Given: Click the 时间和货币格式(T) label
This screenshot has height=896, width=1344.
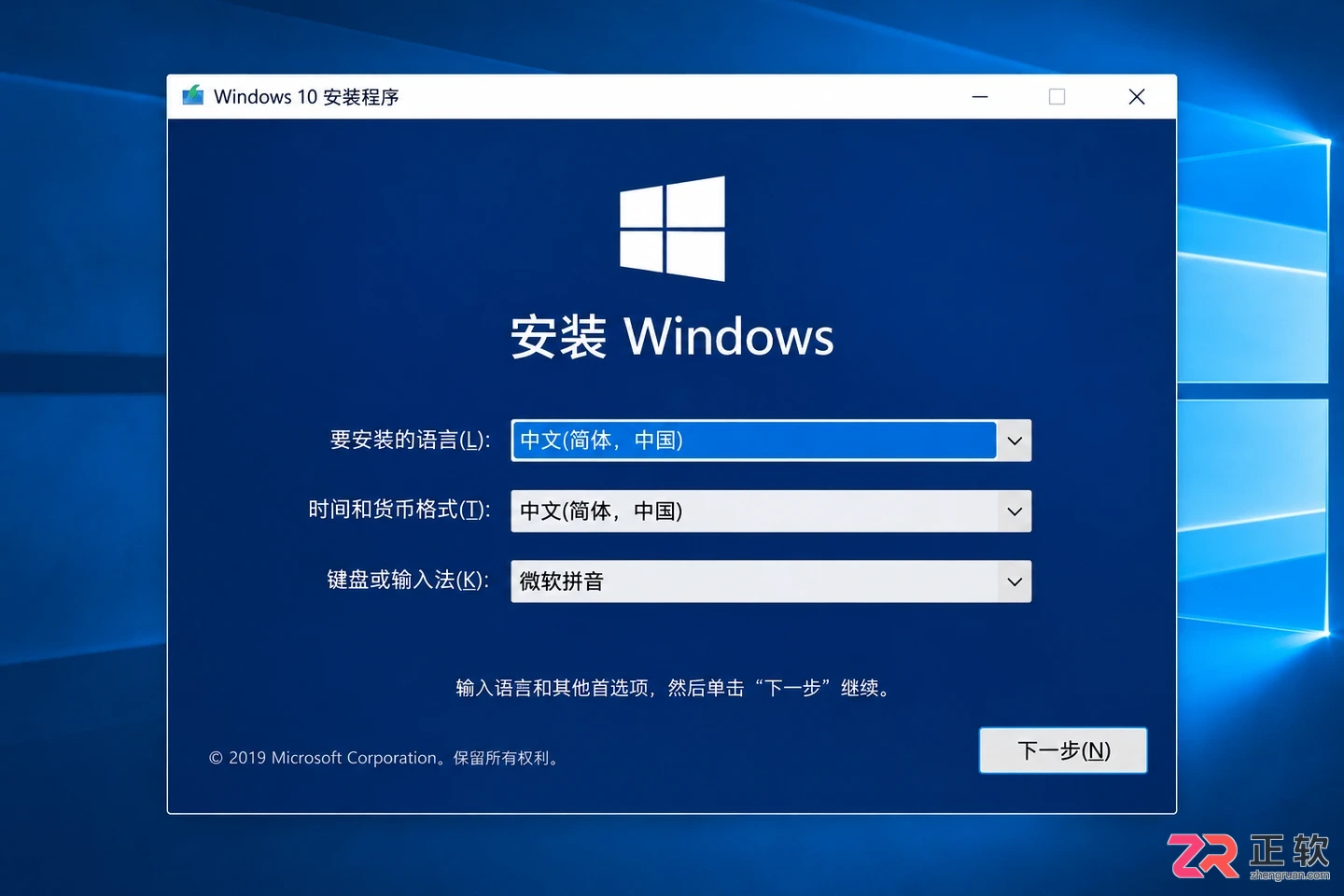Looking at the screenshot, I should (399, 510).
